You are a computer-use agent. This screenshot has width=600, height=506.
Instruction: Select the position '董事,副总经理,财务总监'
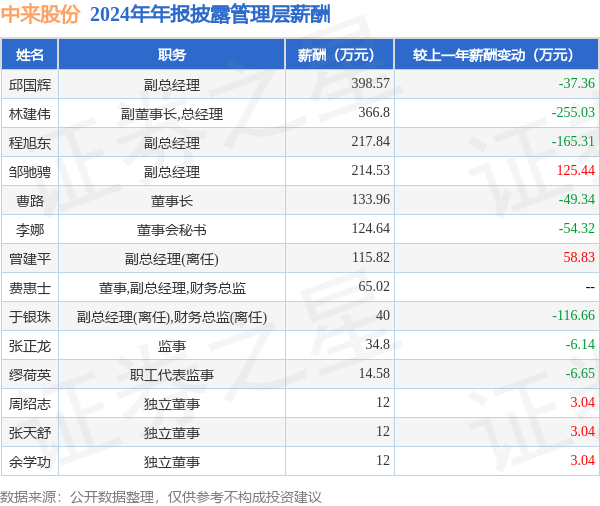tap(172, 288)
